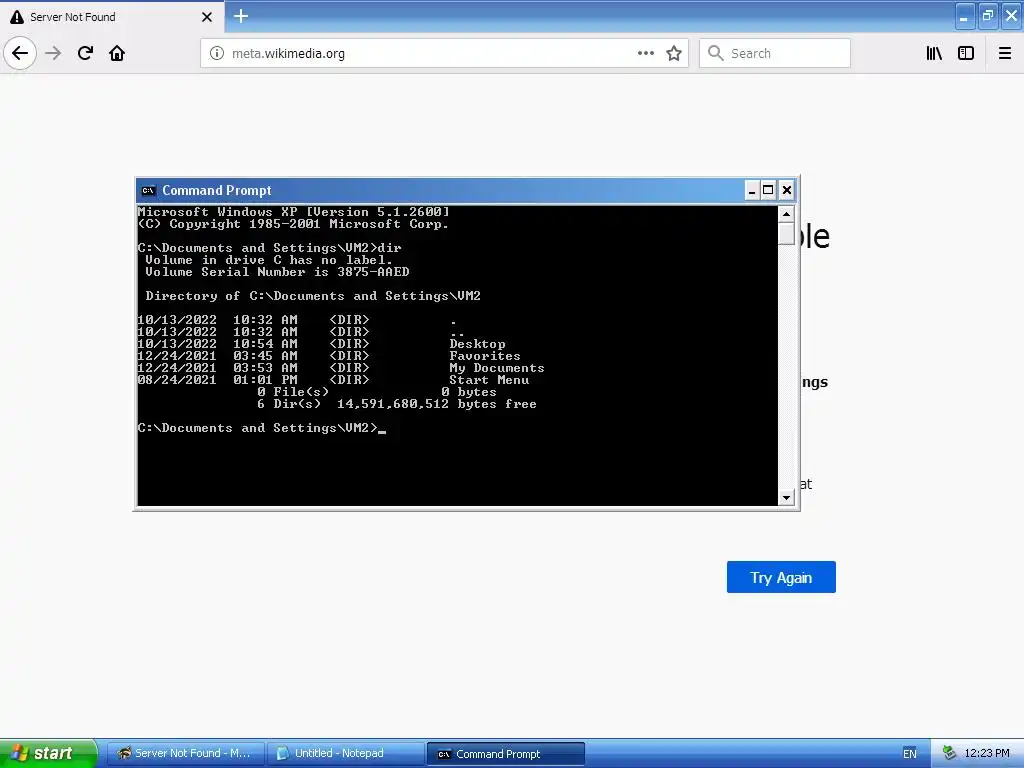Click the Try Again button
The height and width of the screenshot is (768, 1024).
click(781, 577)
